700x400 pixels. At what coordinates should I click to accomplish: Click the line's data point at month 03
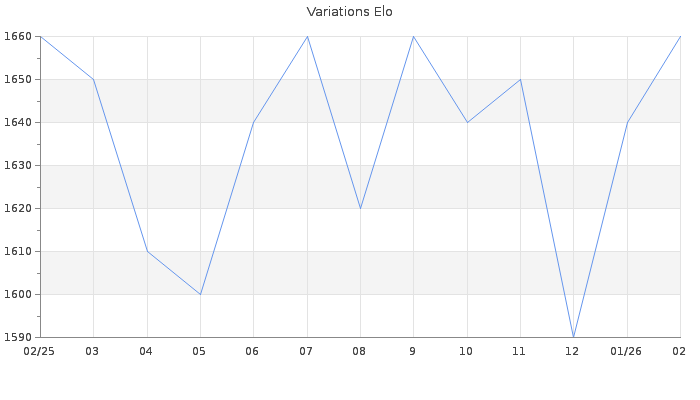(93, 79)
